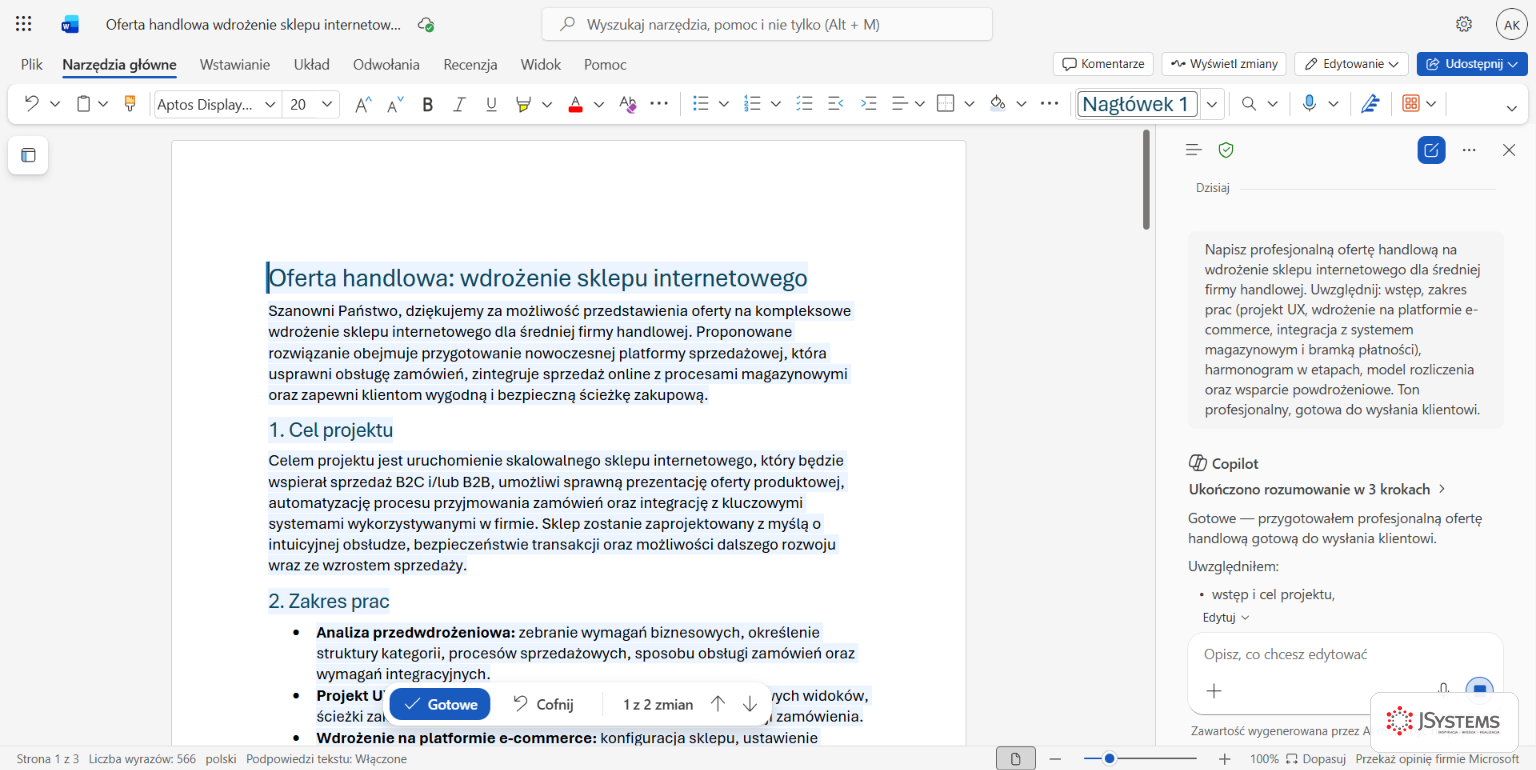Click the Word app logo icon
1536x770 pixels.
click(x=70, y=24)
